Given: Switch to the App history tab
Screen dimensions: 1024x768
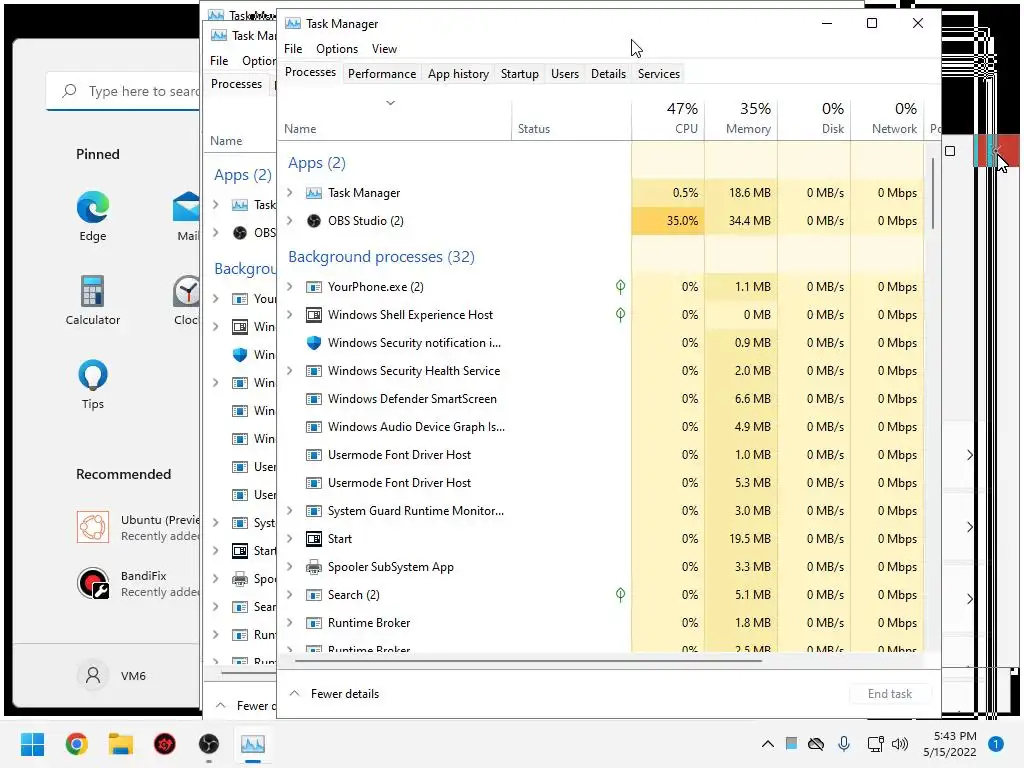Looking at the screenshot, I should point(458,74).
